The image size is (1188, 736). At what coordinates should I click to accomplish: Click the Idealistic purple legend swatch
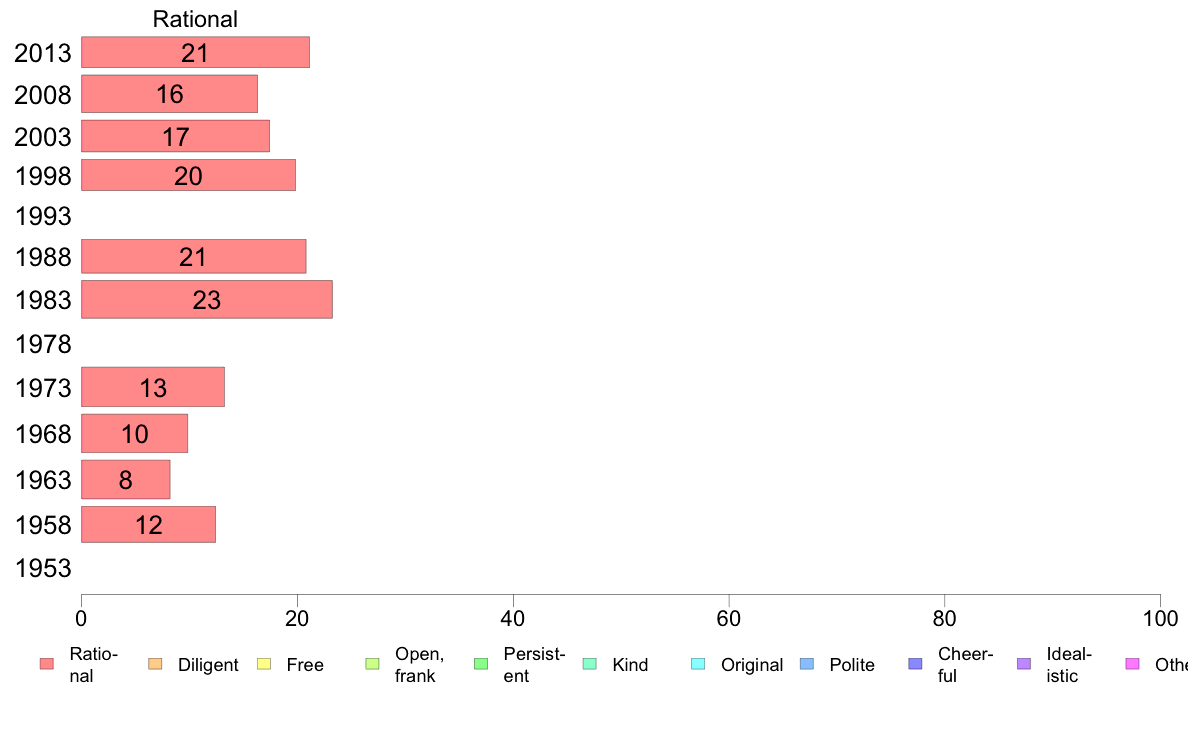[1024, 664]
